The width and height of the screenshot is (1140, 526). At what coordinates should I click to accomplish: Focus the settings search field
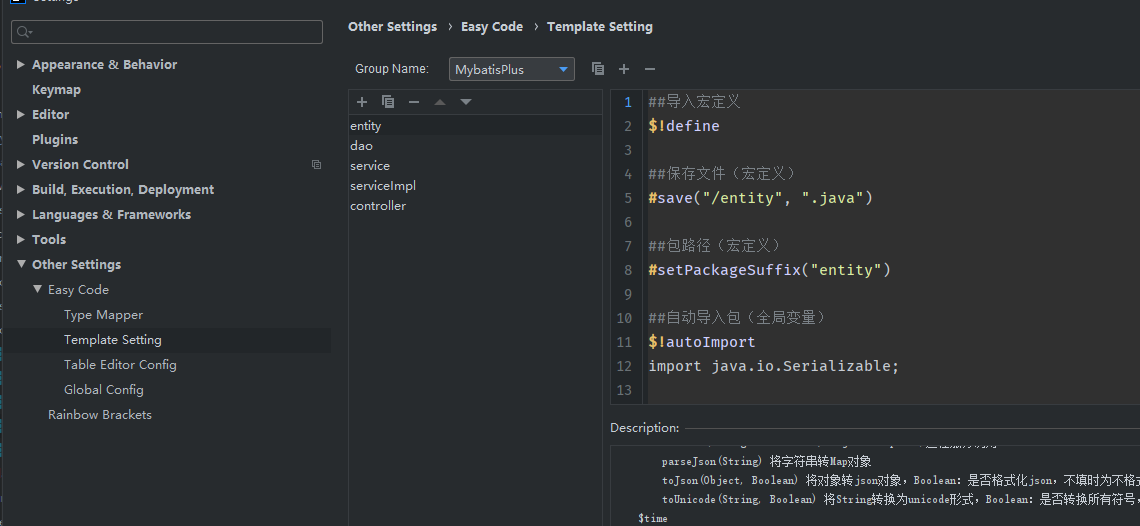[167, 31]
